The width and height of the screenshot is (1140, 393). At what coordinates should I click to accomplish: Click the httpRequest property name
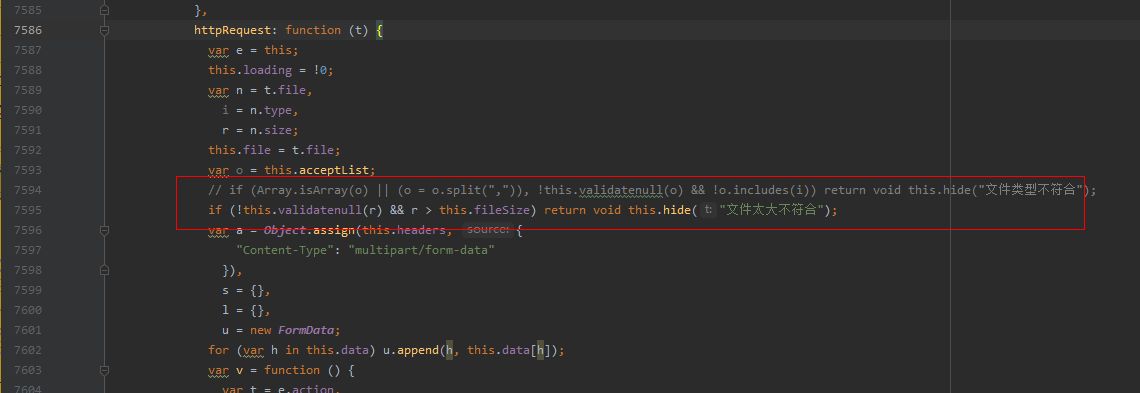pyautogui.click(x=233, y=31)
